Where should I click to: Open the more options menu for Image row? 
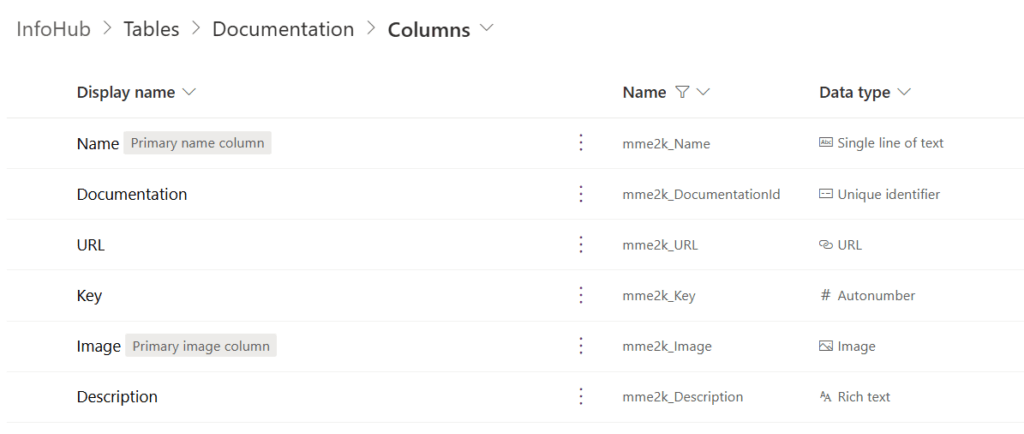[x=581, y=346]
